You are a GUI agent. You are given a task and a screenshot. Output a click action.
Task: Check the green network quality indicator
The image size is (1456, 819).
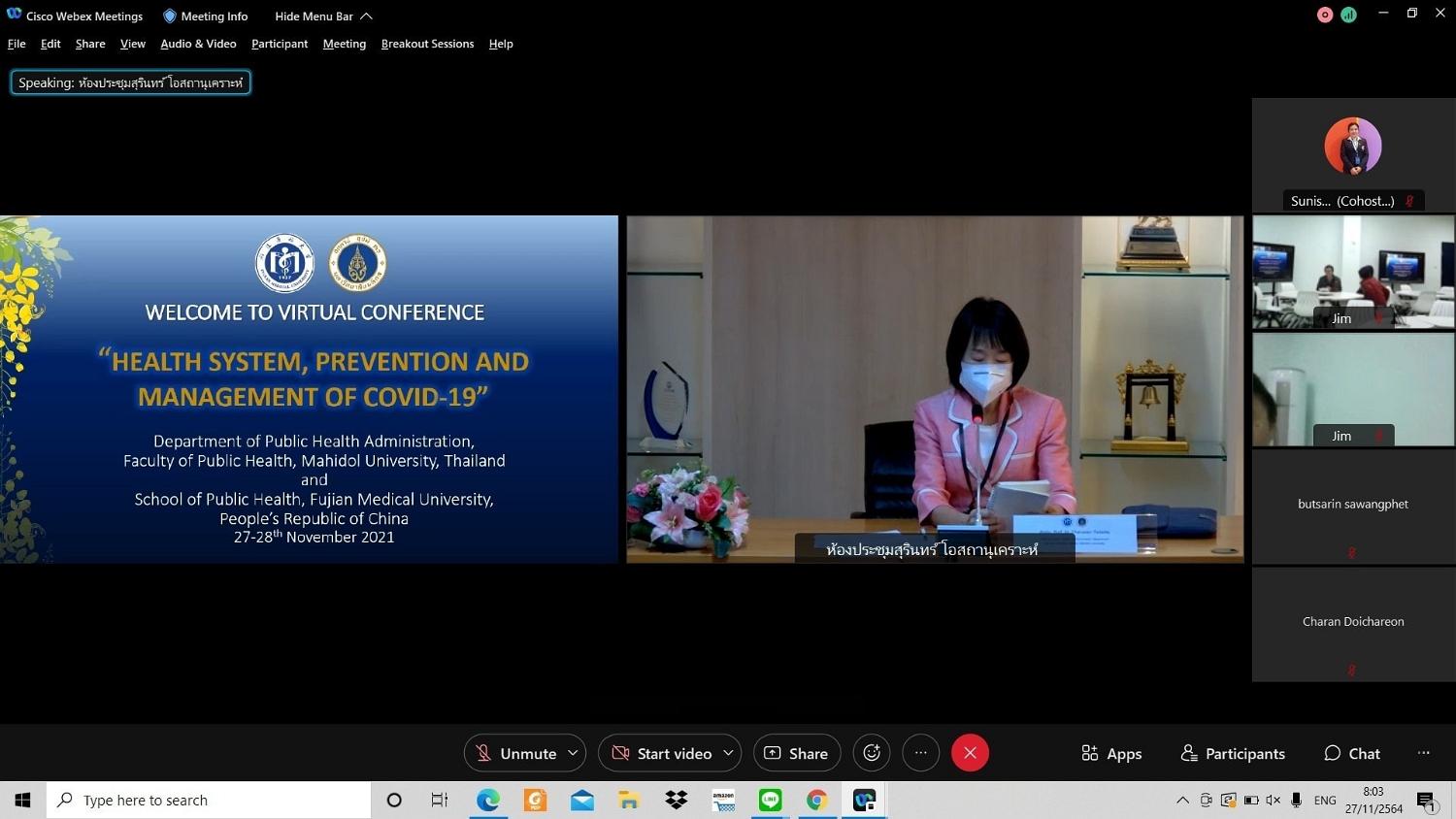point(1348,15)
